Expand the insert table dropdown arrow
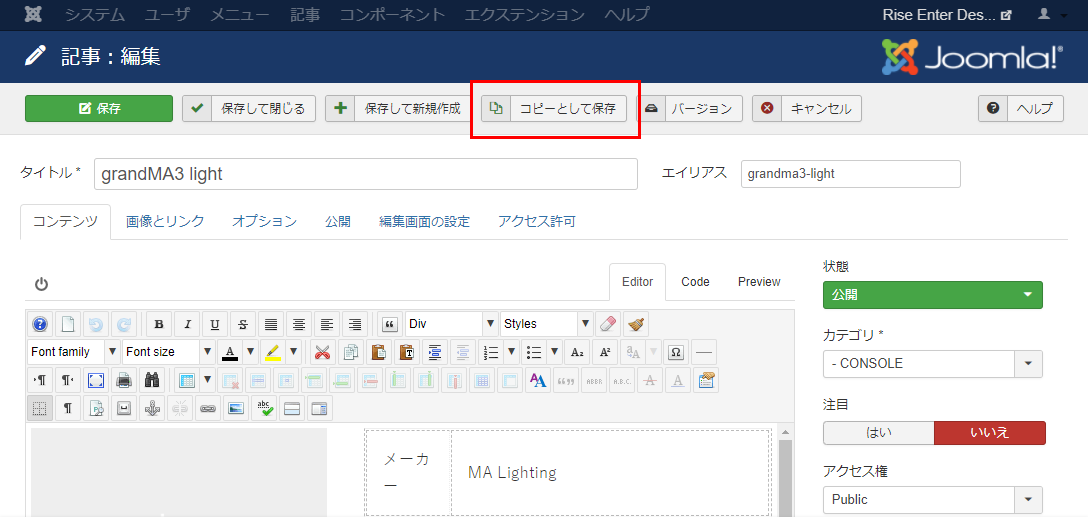The height and width of the screenshot is (517, 1088). 208,380
